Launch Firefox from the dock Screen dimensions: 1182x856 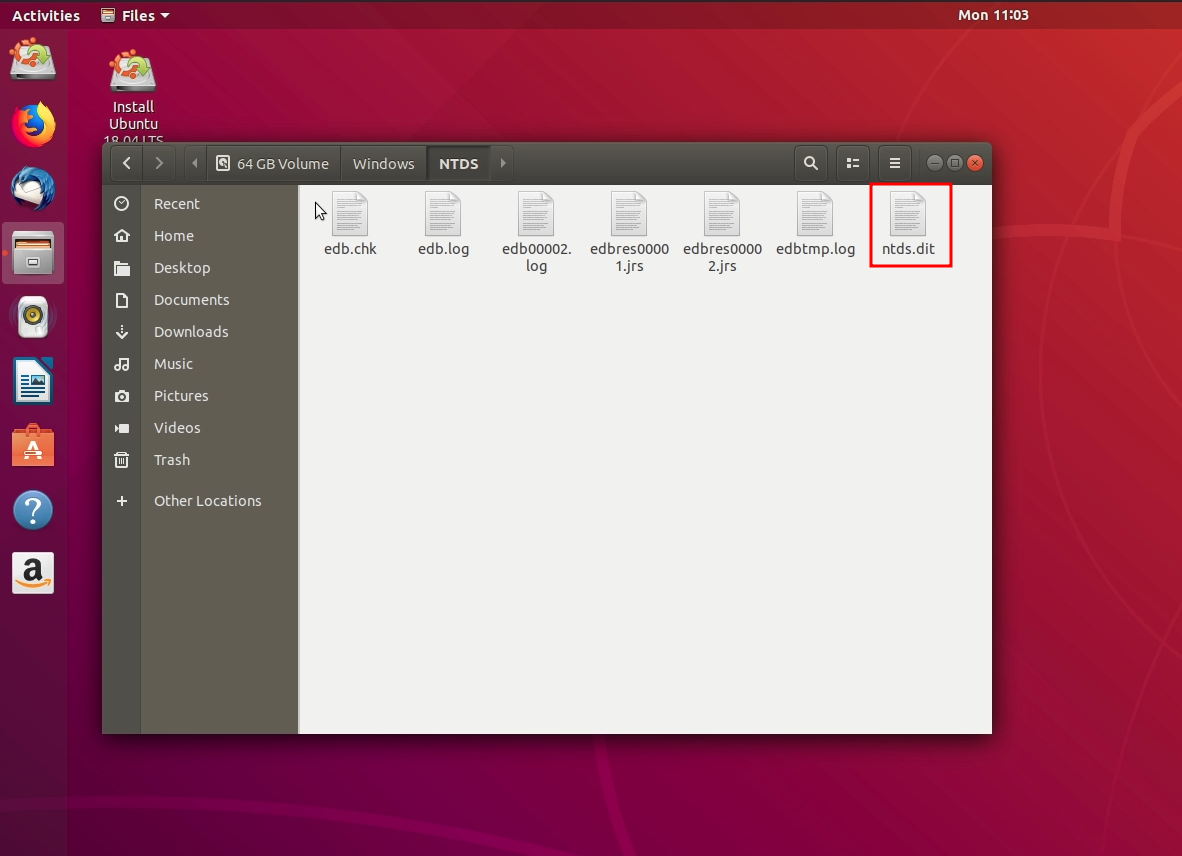tap(33, 124)
